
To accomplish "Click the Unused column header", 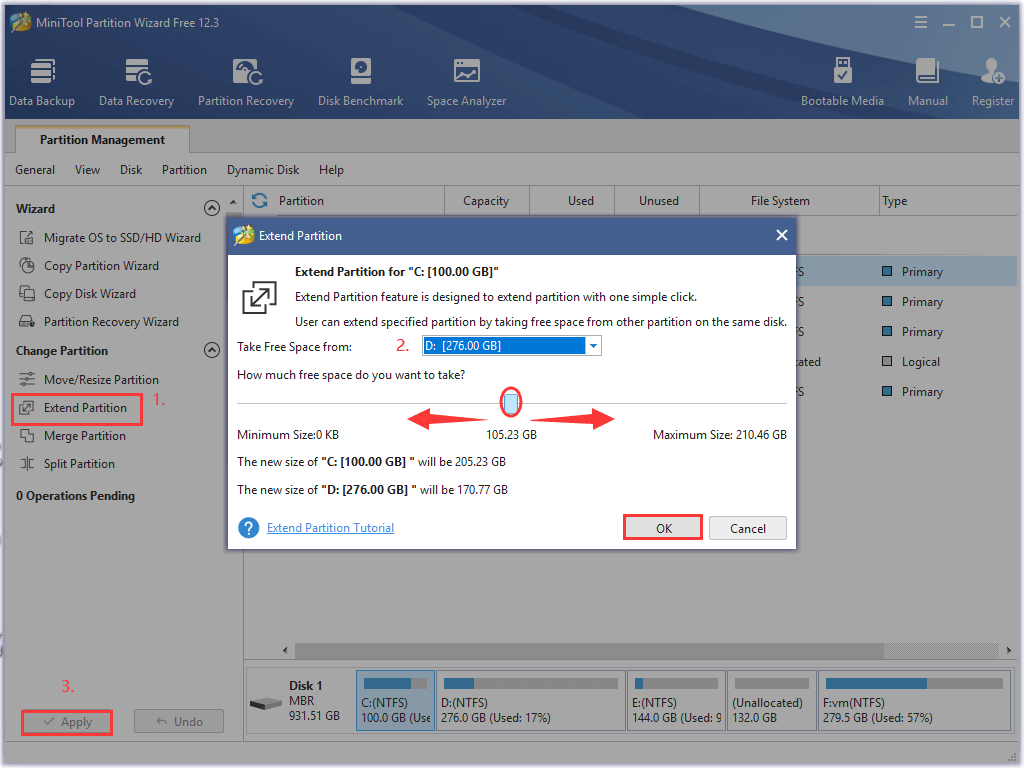I will (x=658, y=200).
